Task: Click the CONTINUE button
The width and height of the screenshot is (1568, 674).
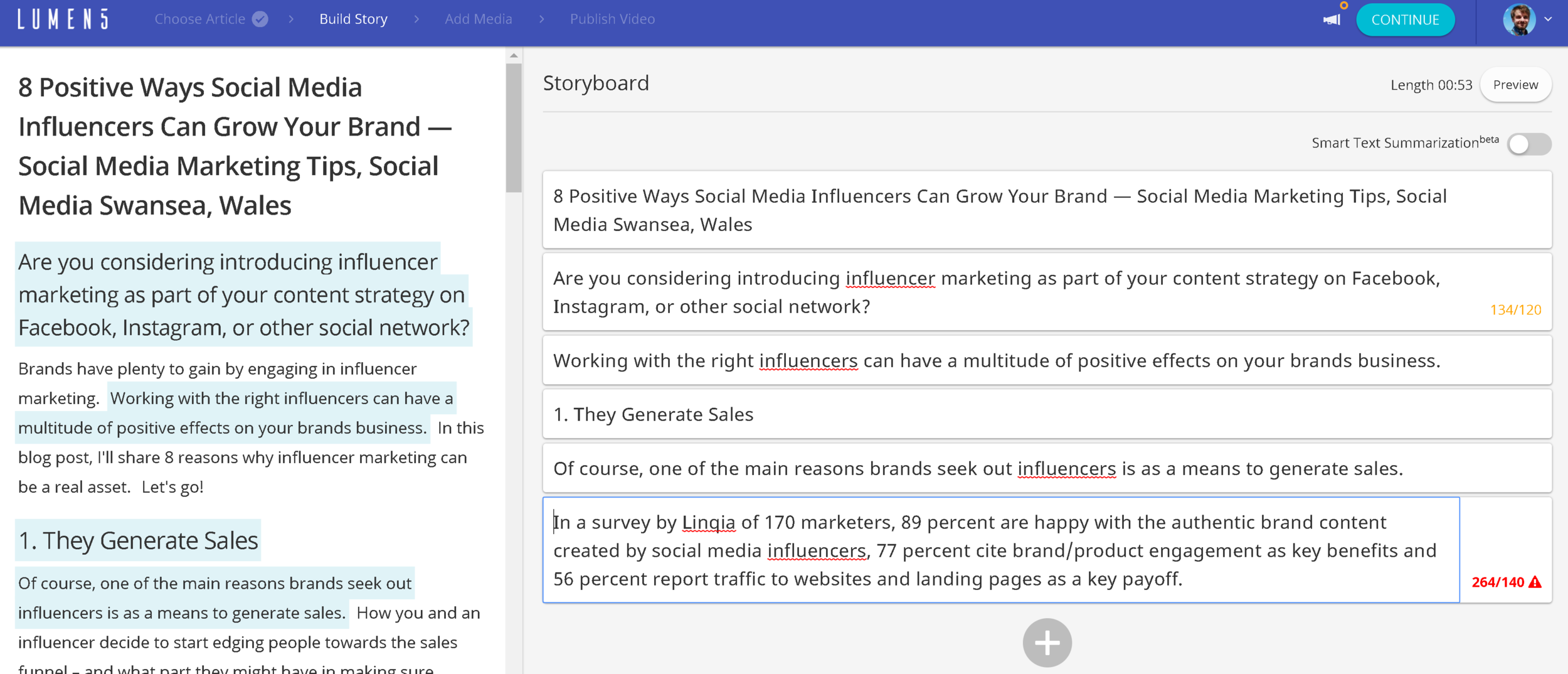Action: coord(1405,20)
